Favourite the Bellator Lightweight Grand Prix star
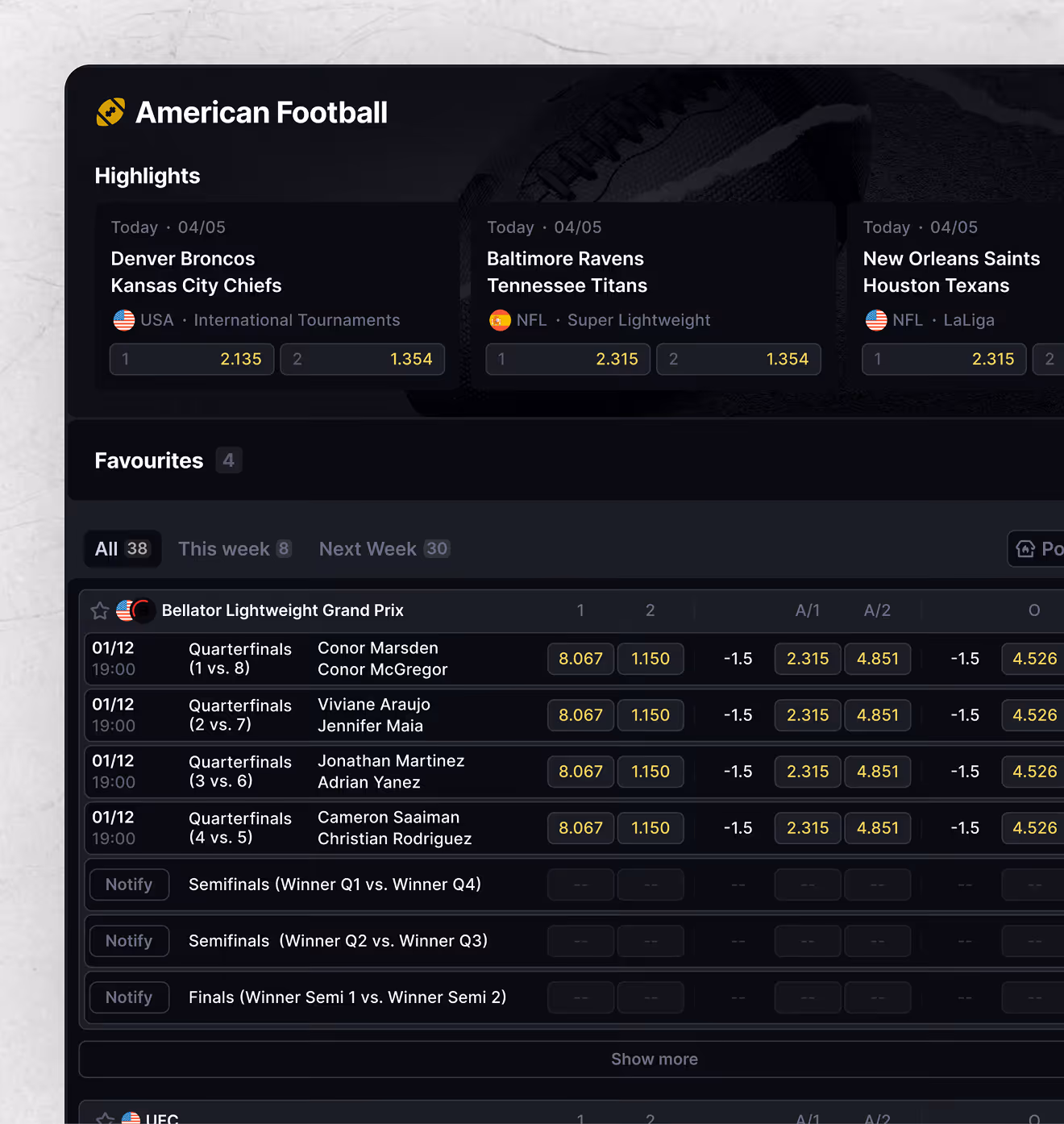This screenshot has width=1064, height=1124. tap(100, 611)
